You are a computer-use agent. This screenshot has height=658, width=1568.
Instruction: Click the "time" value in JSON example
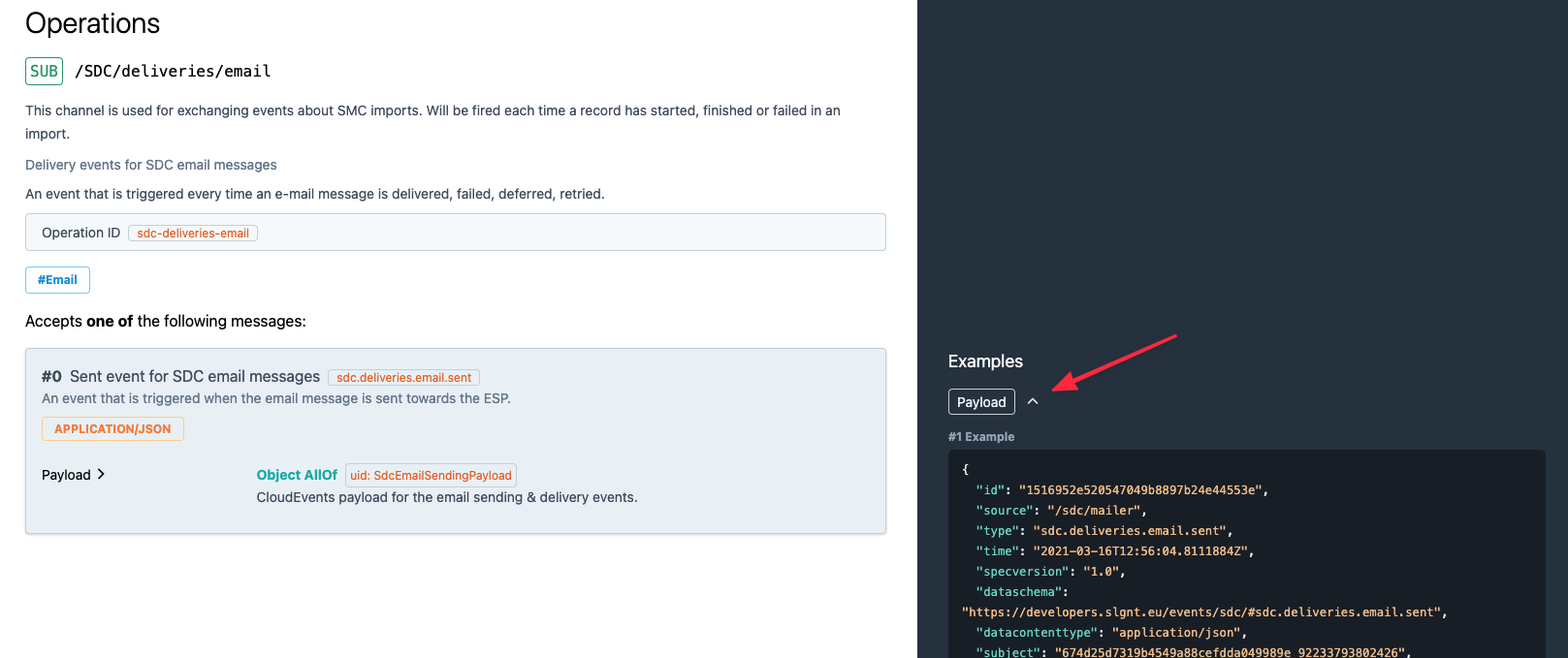(x=1139, y=551)
